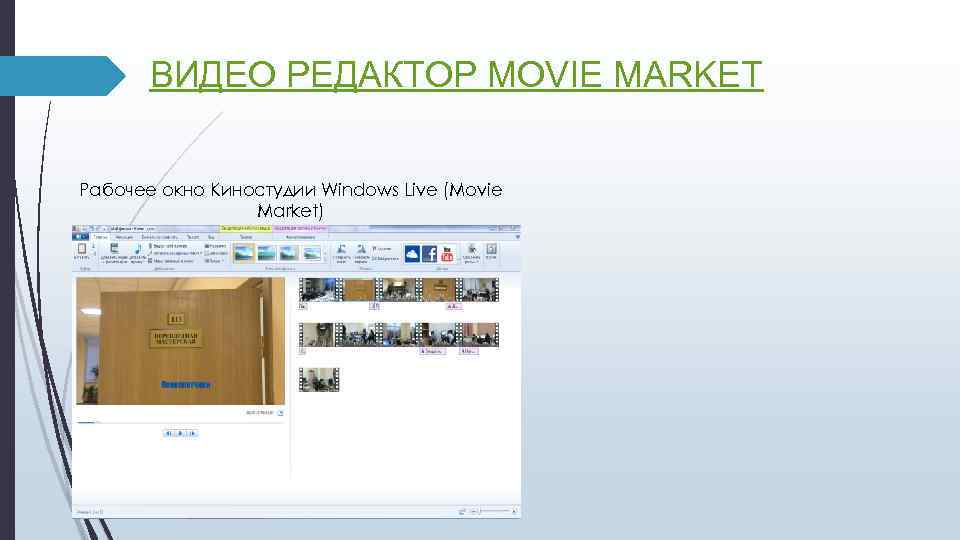Click the OneDrive cloud share icon
Viewport: 960px width, 540px height.
click(x=412, y=253)
